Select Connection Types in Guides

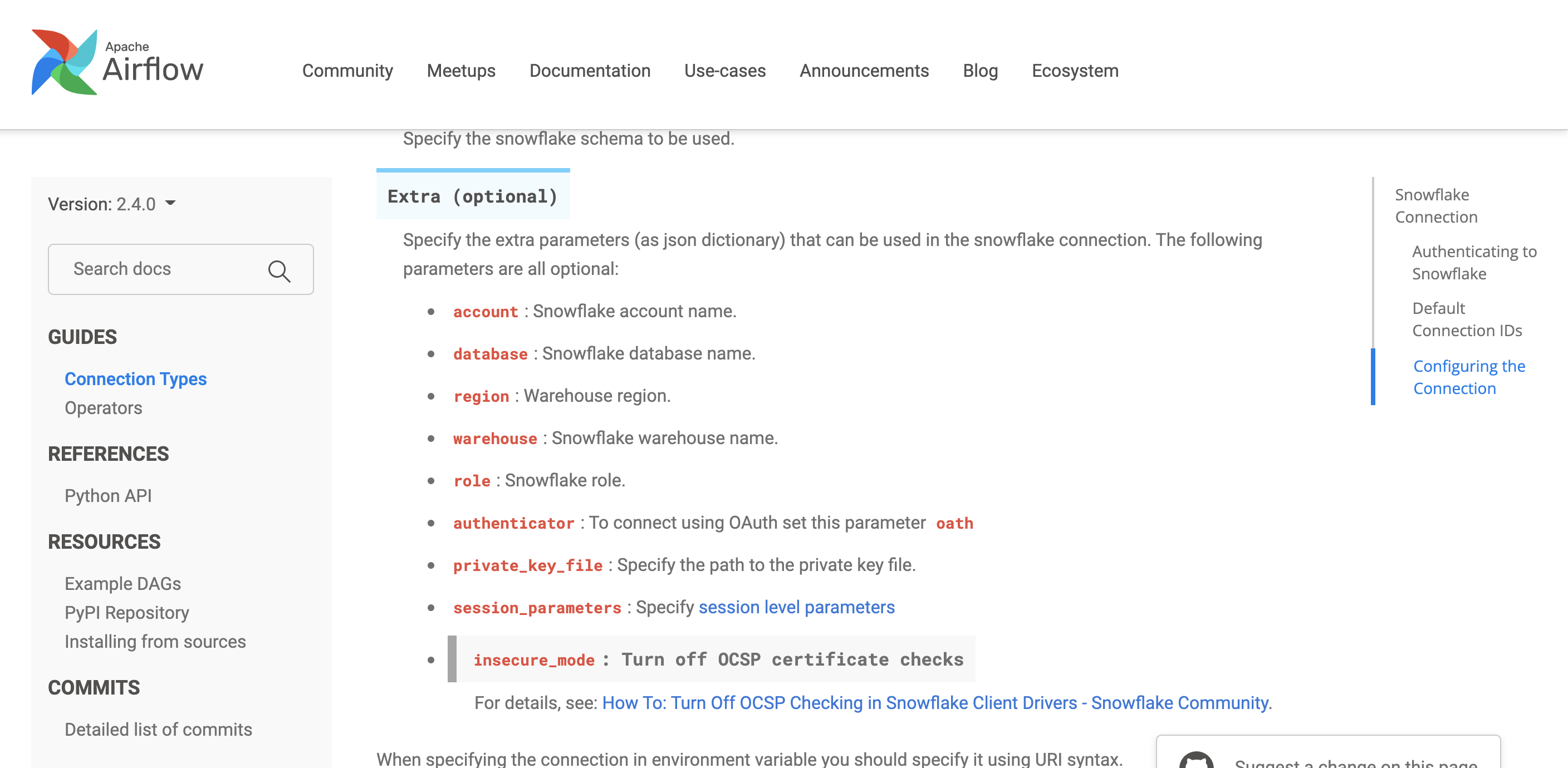click(x=135, y=378)
